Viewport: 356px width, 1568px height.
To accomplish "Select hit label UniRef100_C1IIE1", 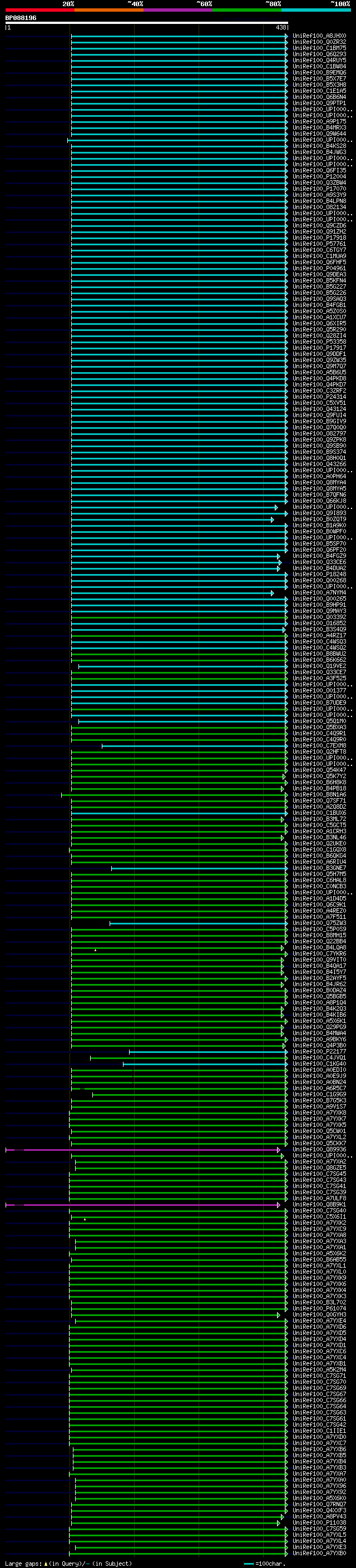I will [x=319, y=1431].
